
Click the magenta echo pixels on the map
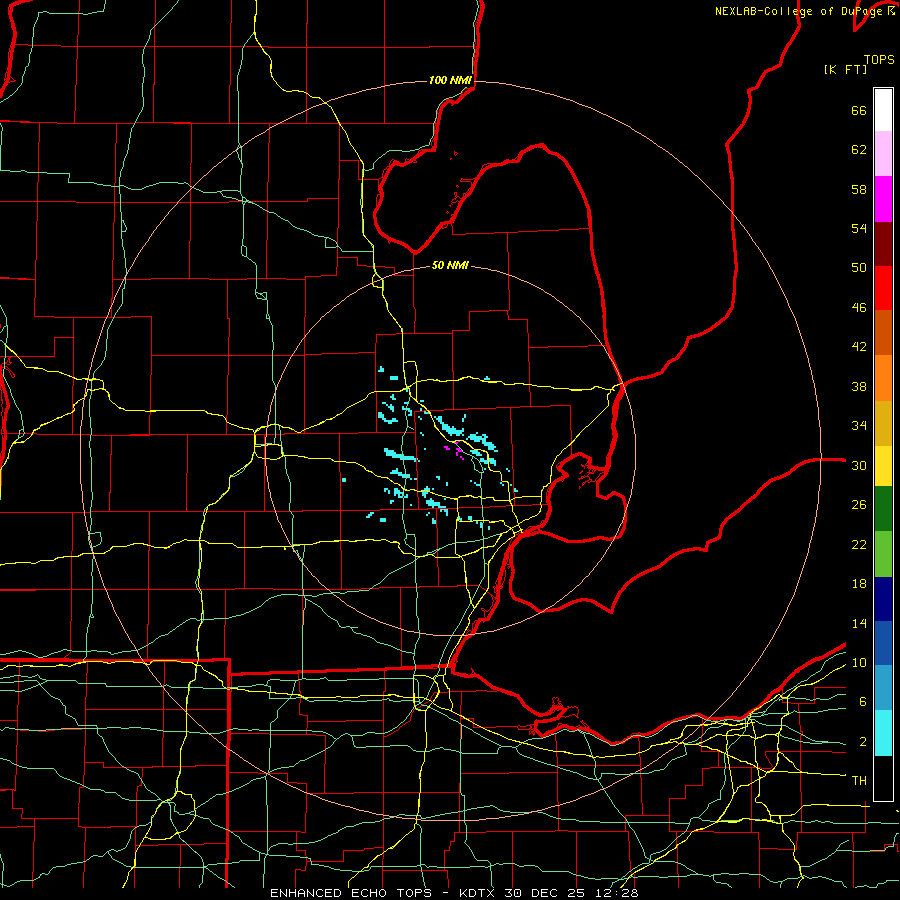point(455,450)
